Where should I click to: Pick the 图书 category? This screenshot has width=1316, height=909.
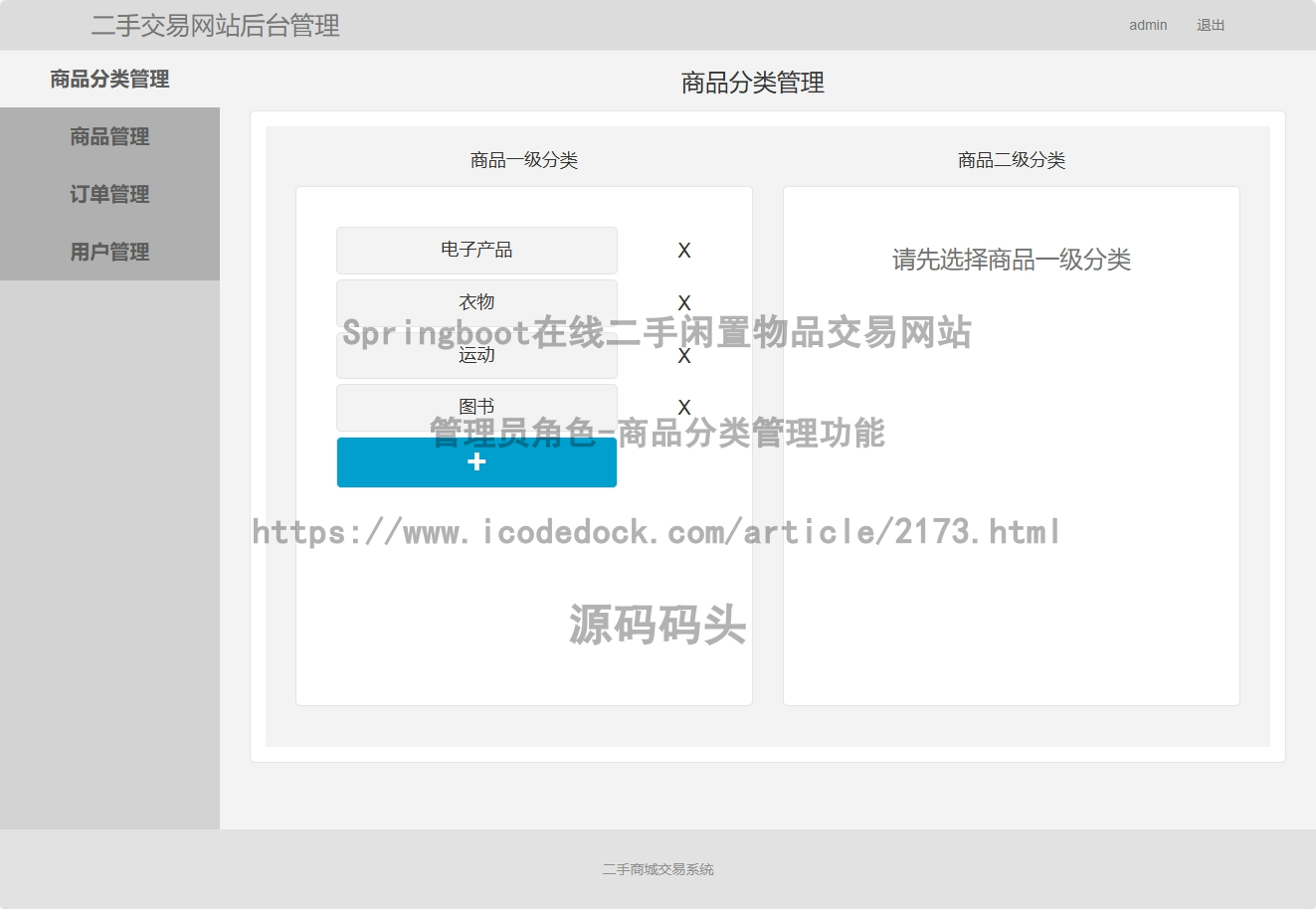(476, 408)
